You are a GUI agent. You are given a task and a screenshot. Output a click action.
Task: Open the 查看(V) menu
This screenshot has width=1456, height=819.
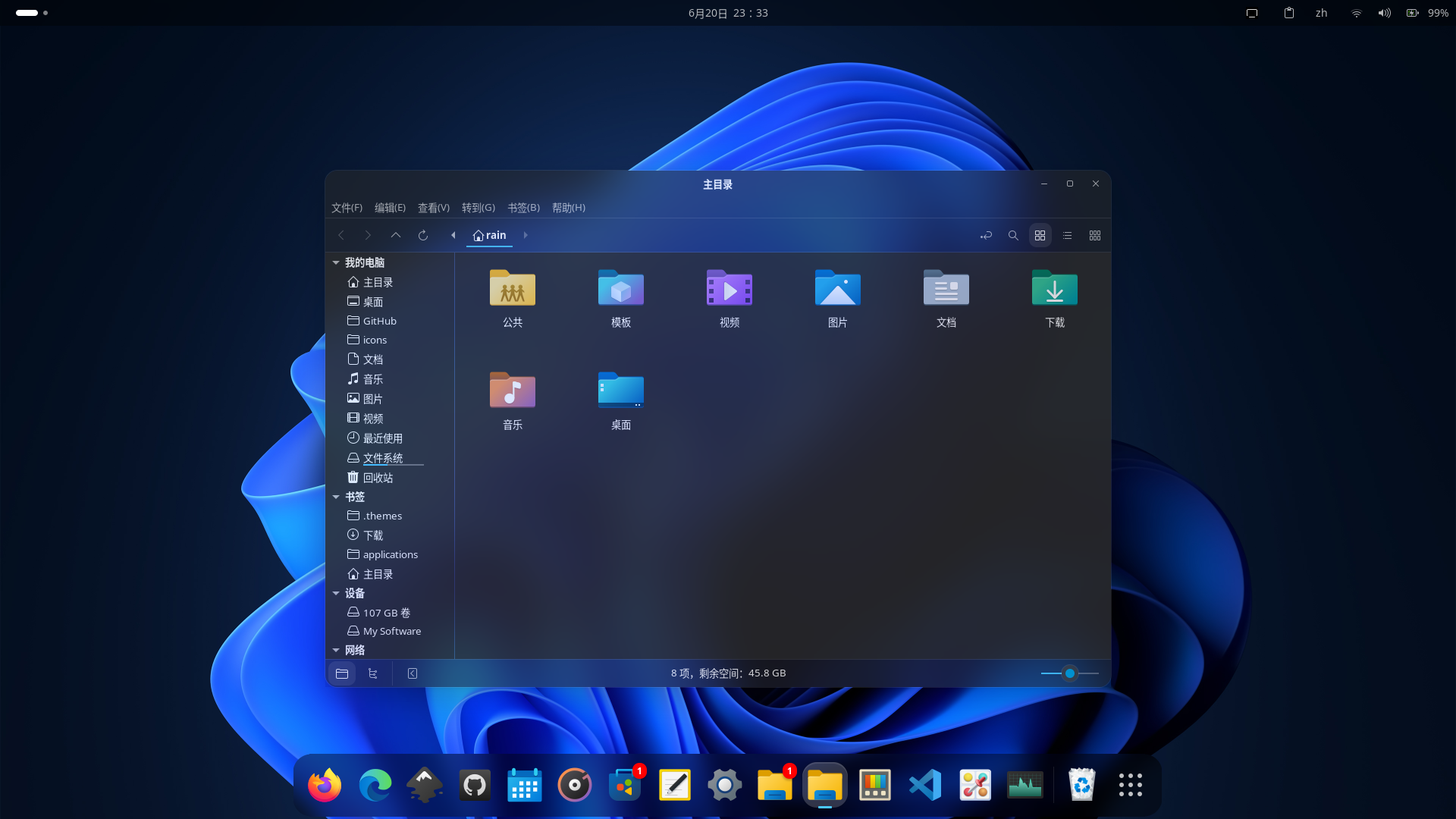tap(432, 207)
